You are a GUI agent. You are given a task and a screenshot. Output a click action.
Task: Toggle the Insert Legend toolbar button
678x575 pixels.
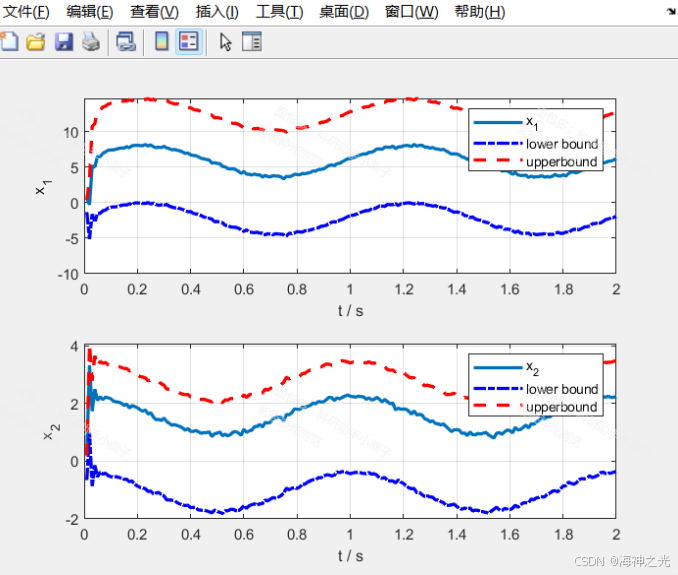coord(189,42)
